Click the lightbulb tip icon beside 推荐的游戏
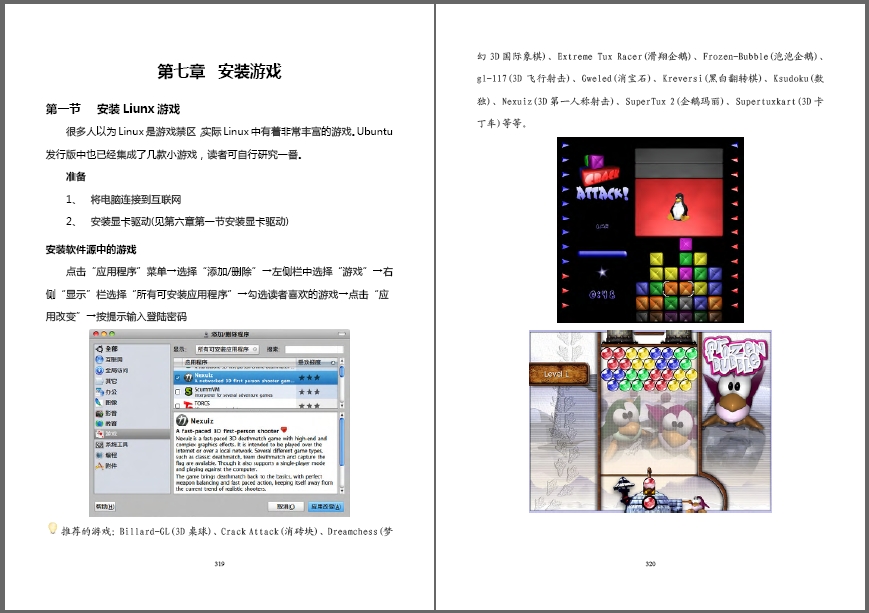 (52, 529)
